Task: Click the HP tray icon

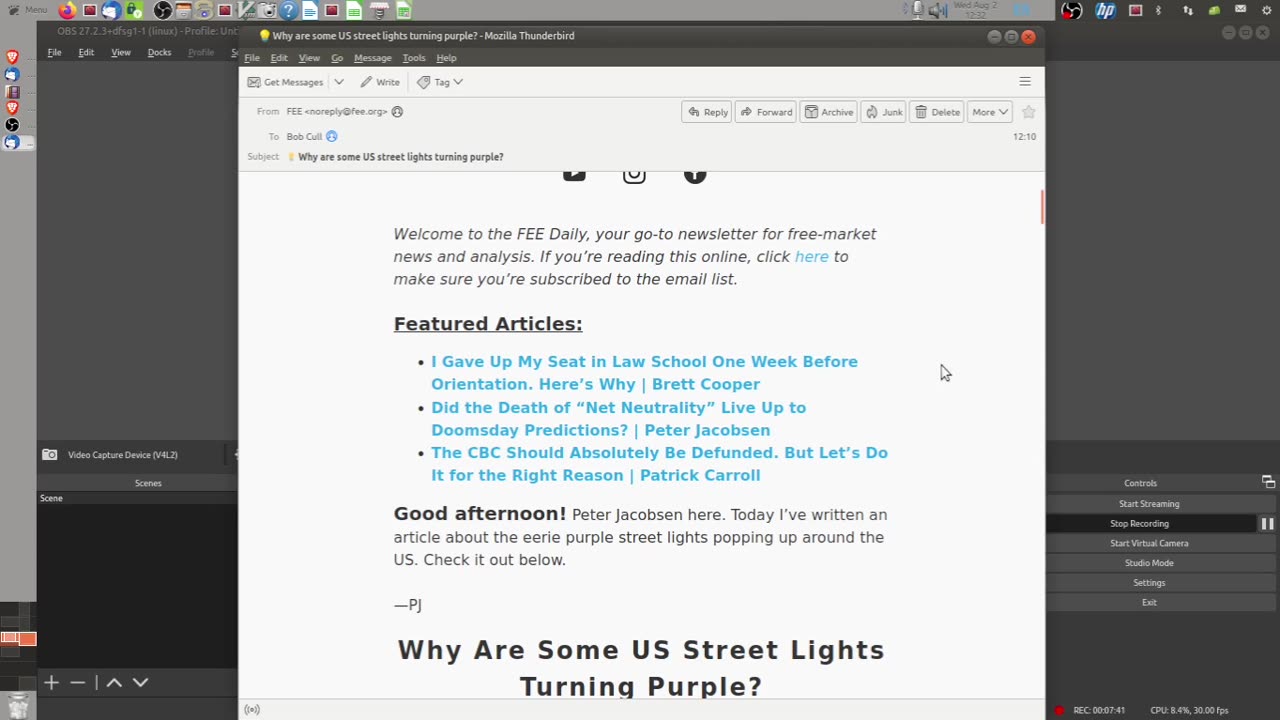Action: tap(1105, 10)
